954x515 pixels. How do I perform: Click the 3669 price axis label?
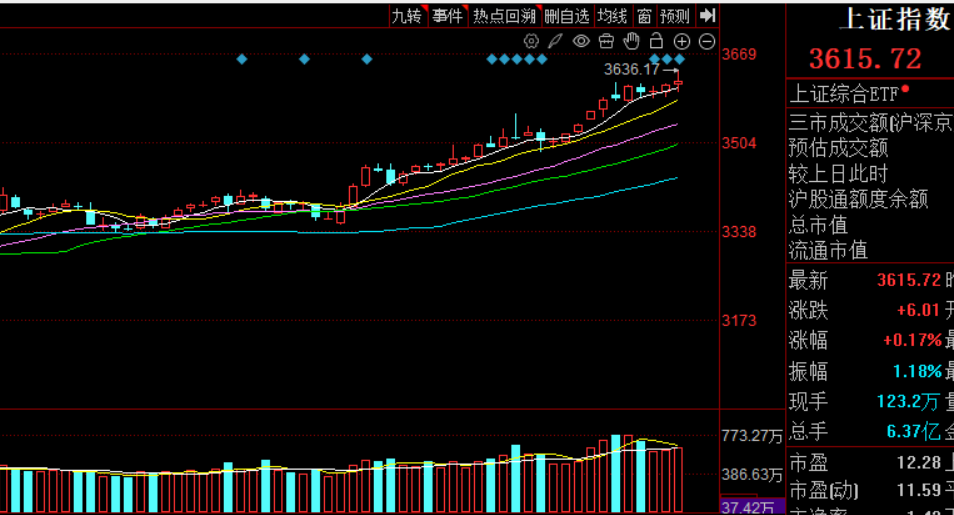point(739,54)
